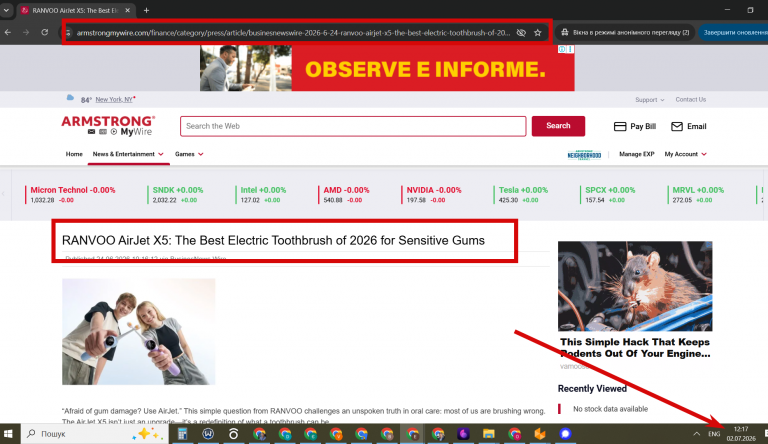The height and width of the screenshot is (444, 768).
Task: Open the New York, NY weather link
Action: coord(114,99)
